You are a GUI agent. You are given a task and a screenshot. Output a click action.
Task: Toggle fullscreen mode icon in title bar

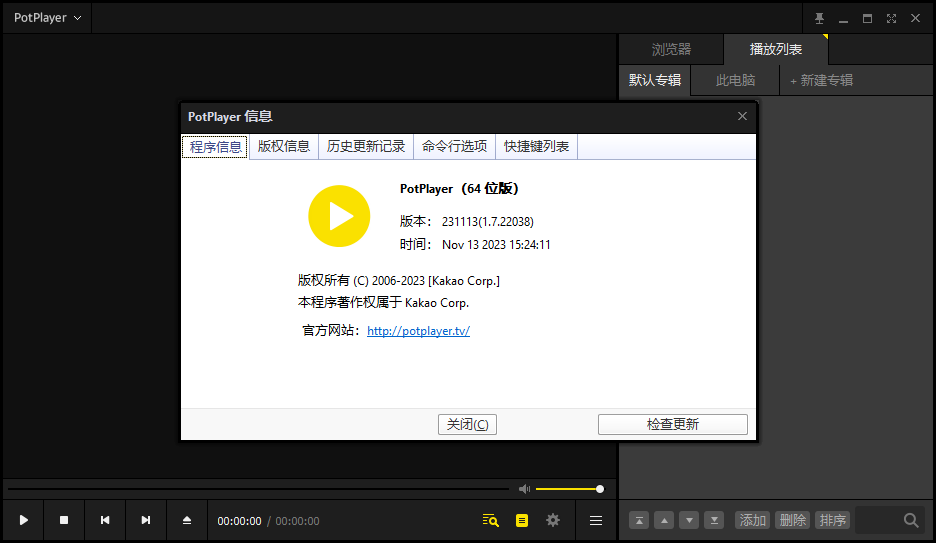coord(891,18)
